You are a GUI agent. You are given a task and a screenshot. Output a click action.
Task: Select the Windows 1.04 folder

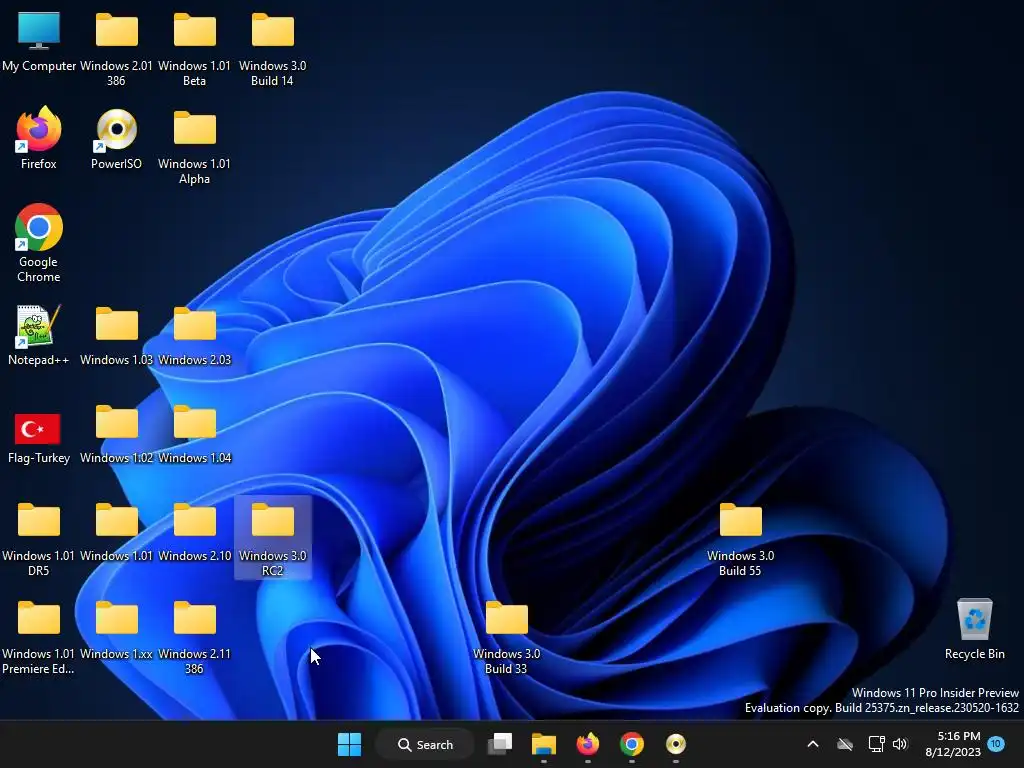[x=195, y=434]
